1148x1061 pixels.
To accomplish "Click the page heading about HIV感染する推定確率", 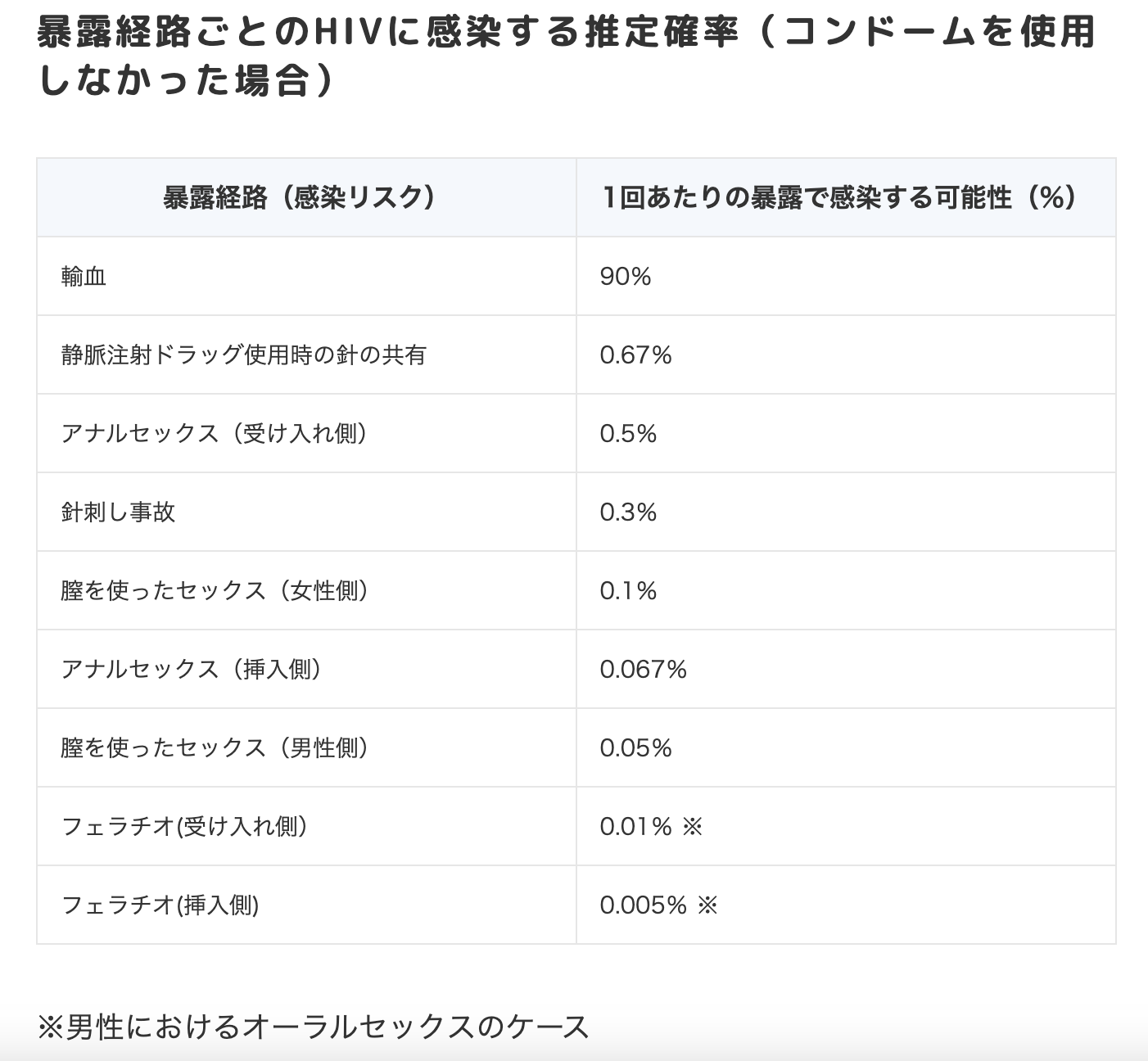I will click(565, 57).
